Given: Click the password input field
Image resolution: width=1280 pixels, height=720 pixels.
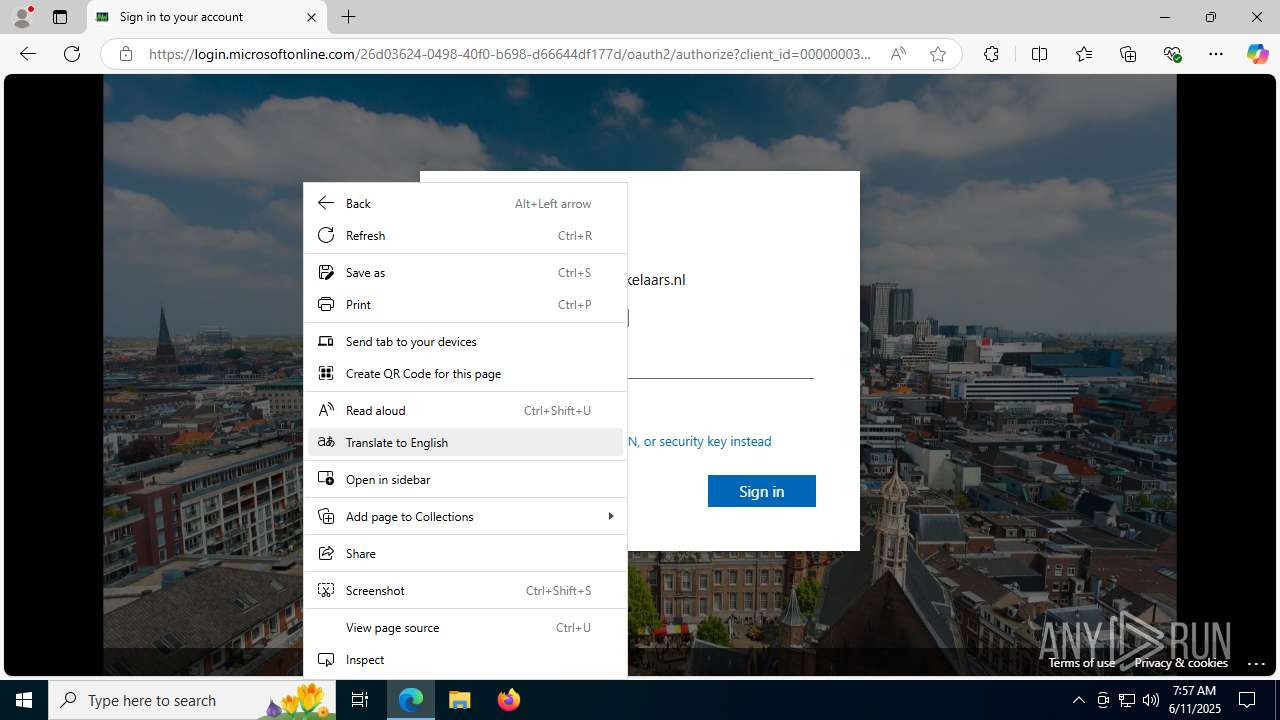Looking at the screenshot, I should point(720,362).
